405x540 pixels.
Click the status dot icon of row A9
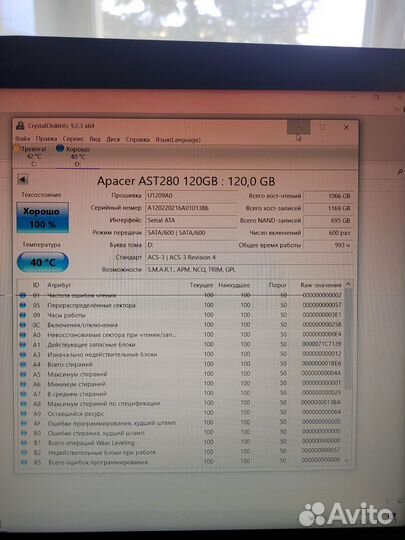(x=23, y=413)
